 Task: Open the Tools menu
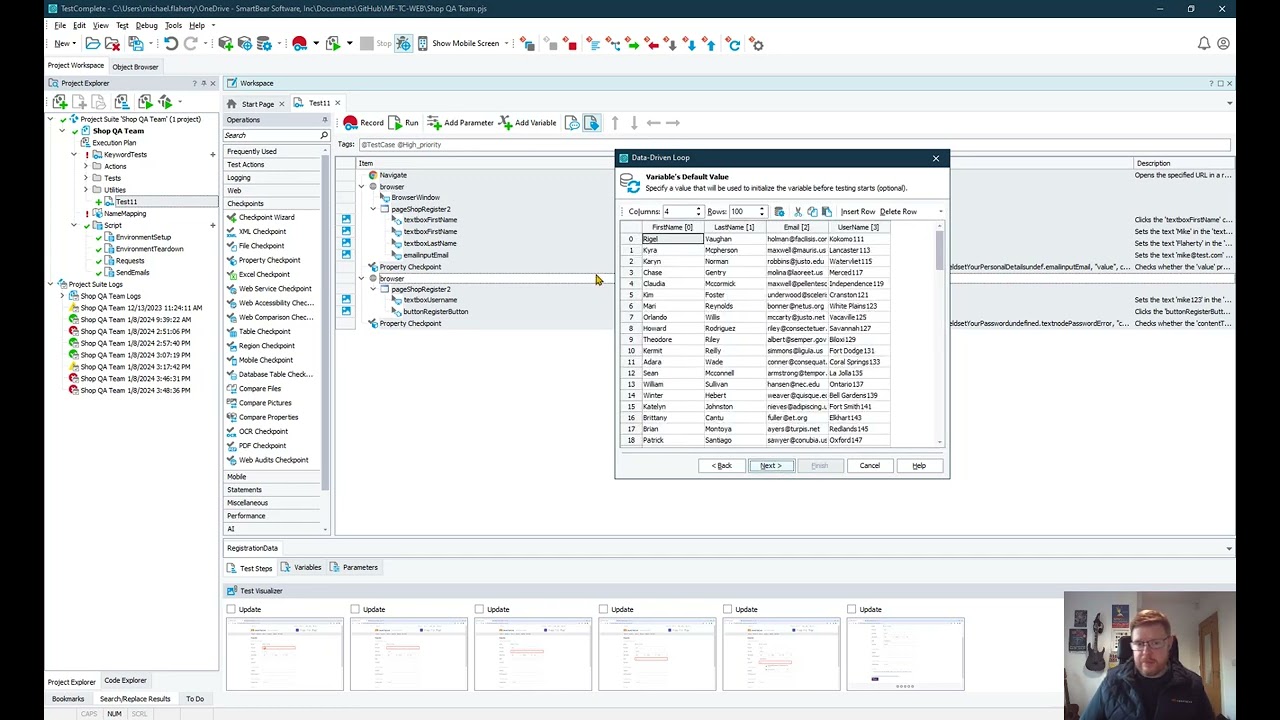173,25
